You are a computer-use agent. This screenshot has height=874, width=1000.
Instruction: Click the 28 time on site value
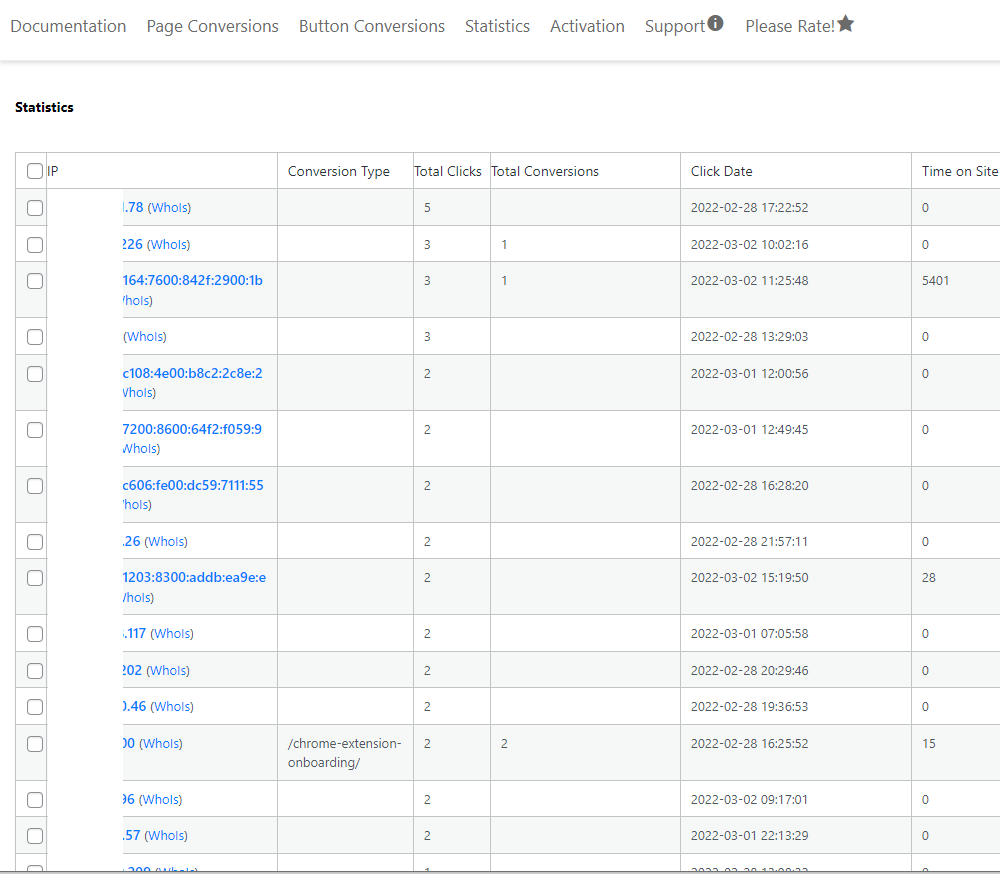click(926, 577)
